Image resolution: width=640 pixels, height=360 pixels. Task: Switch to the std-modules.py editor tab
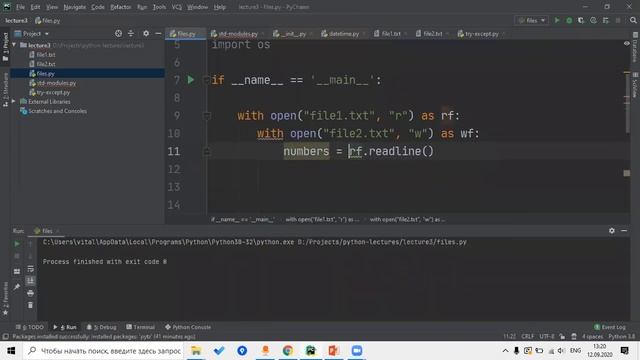coord(237,33)
